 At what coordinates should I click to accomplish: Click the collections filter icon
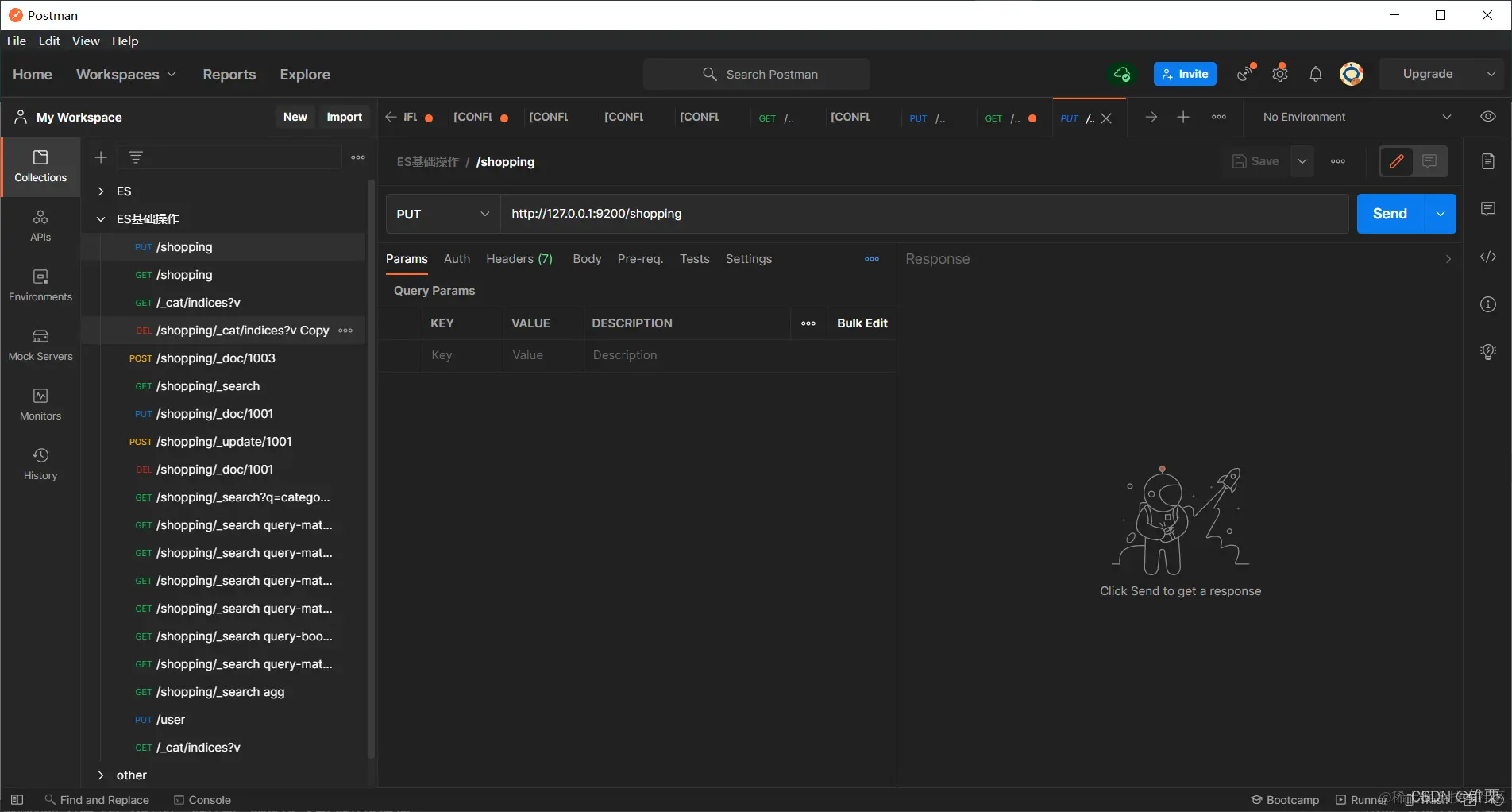(x=136, y=157)
